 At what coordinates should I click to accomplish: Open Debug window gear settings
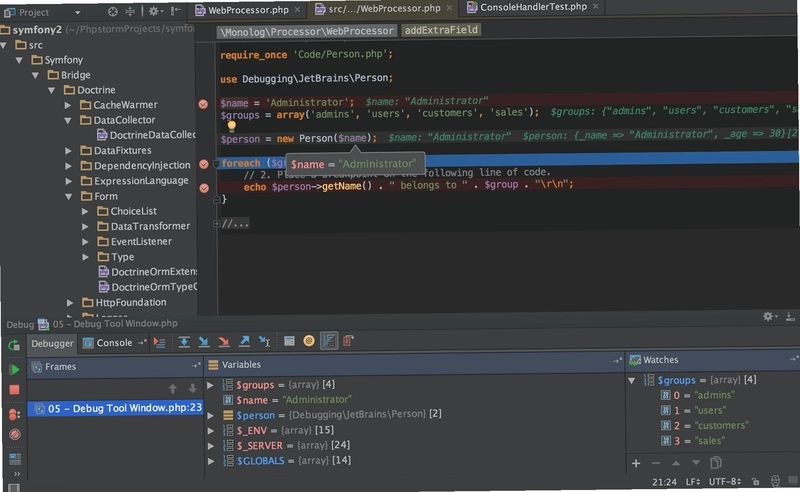(769, 316)
